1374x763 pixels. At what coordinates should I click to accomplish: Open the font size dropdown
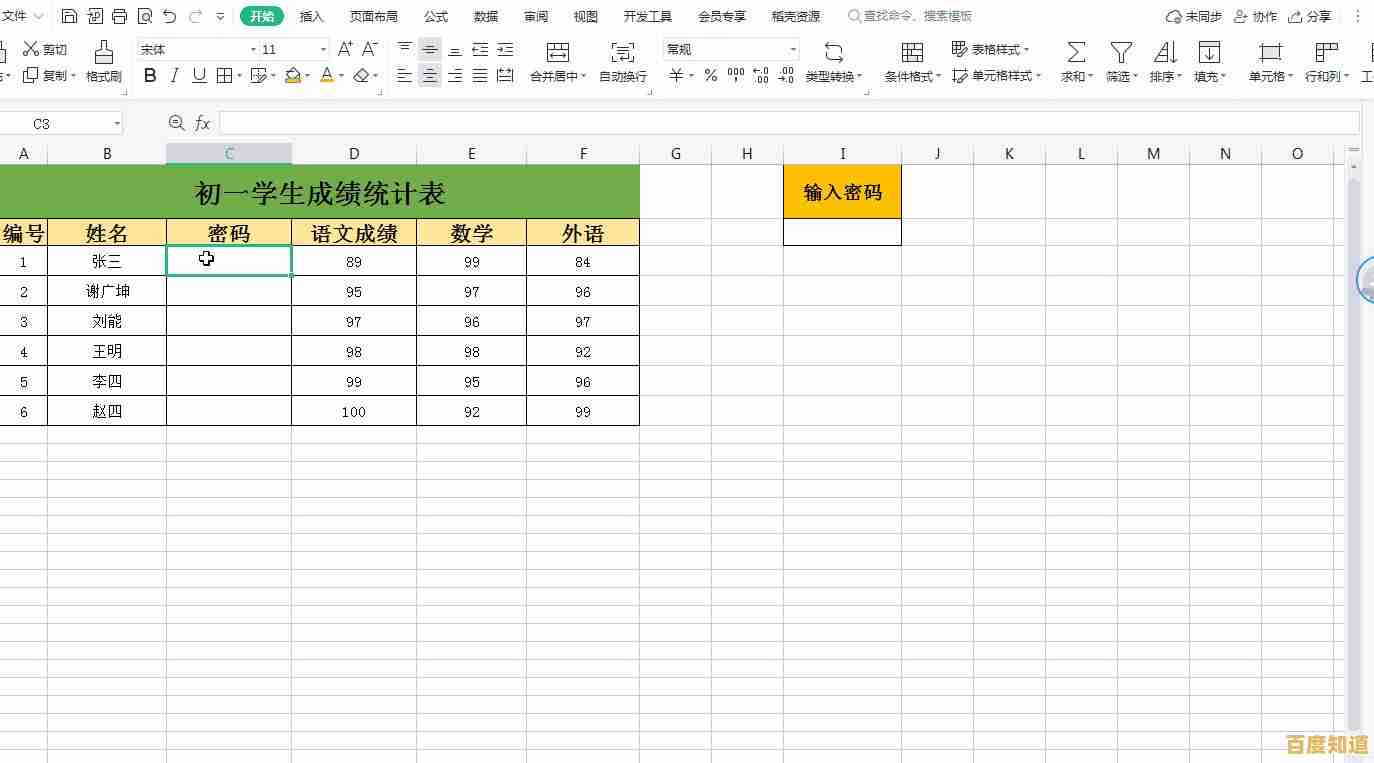322,48
